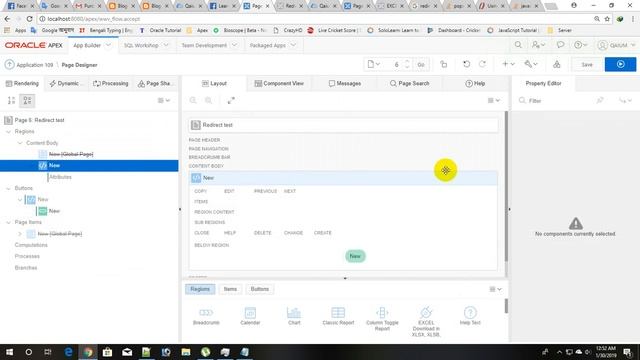Click the Redo icon in toolbar
This screenshot has width=640, height=360.
[x=482, y=64]
